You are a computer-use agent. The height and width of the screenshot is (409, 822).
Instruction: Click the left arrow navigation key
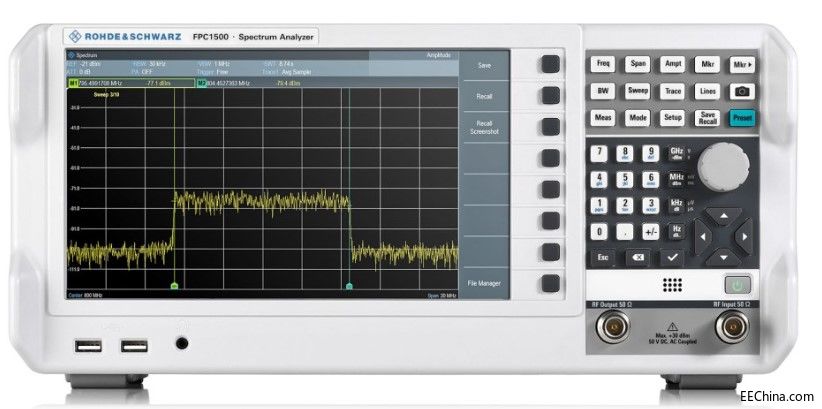click(702, 236)
